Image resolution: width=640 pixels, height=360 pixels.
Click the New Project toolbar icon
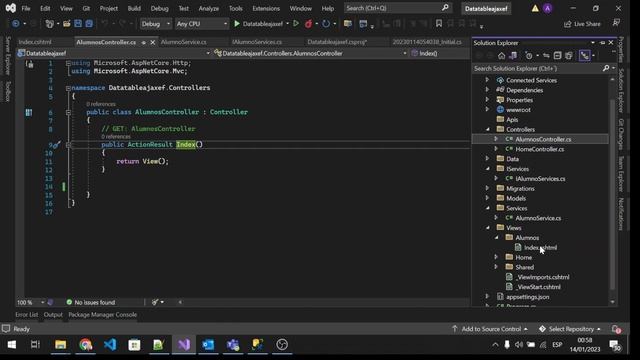[49, 24]
